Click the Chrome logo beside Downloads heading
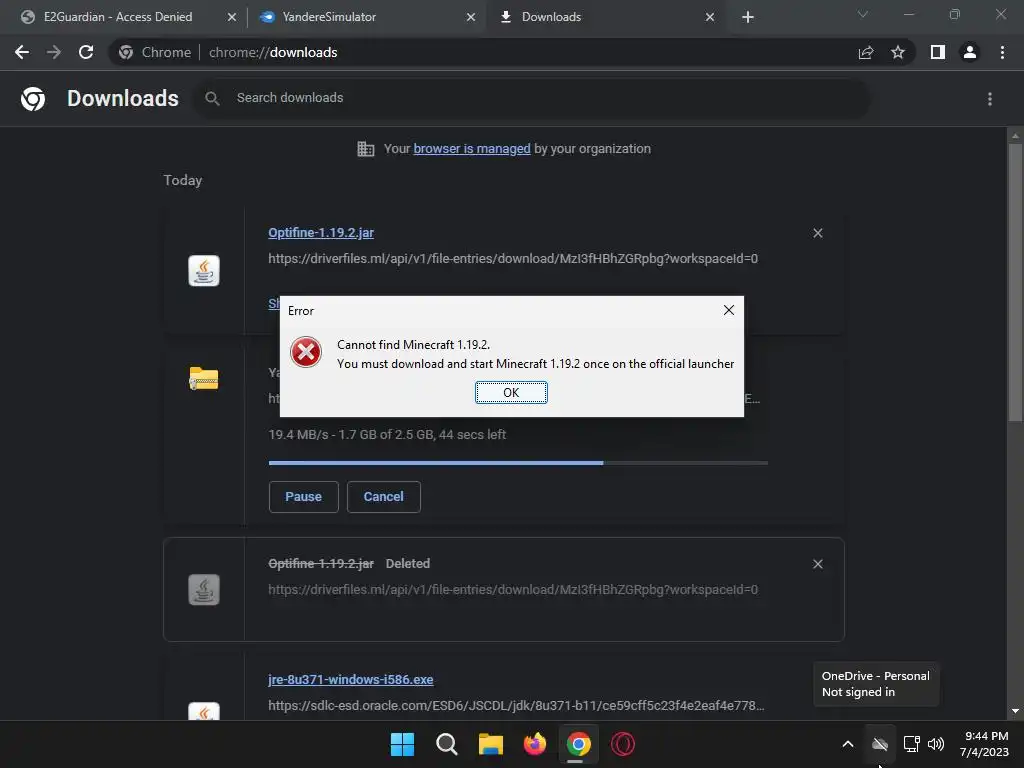 (x=33, y=99)
